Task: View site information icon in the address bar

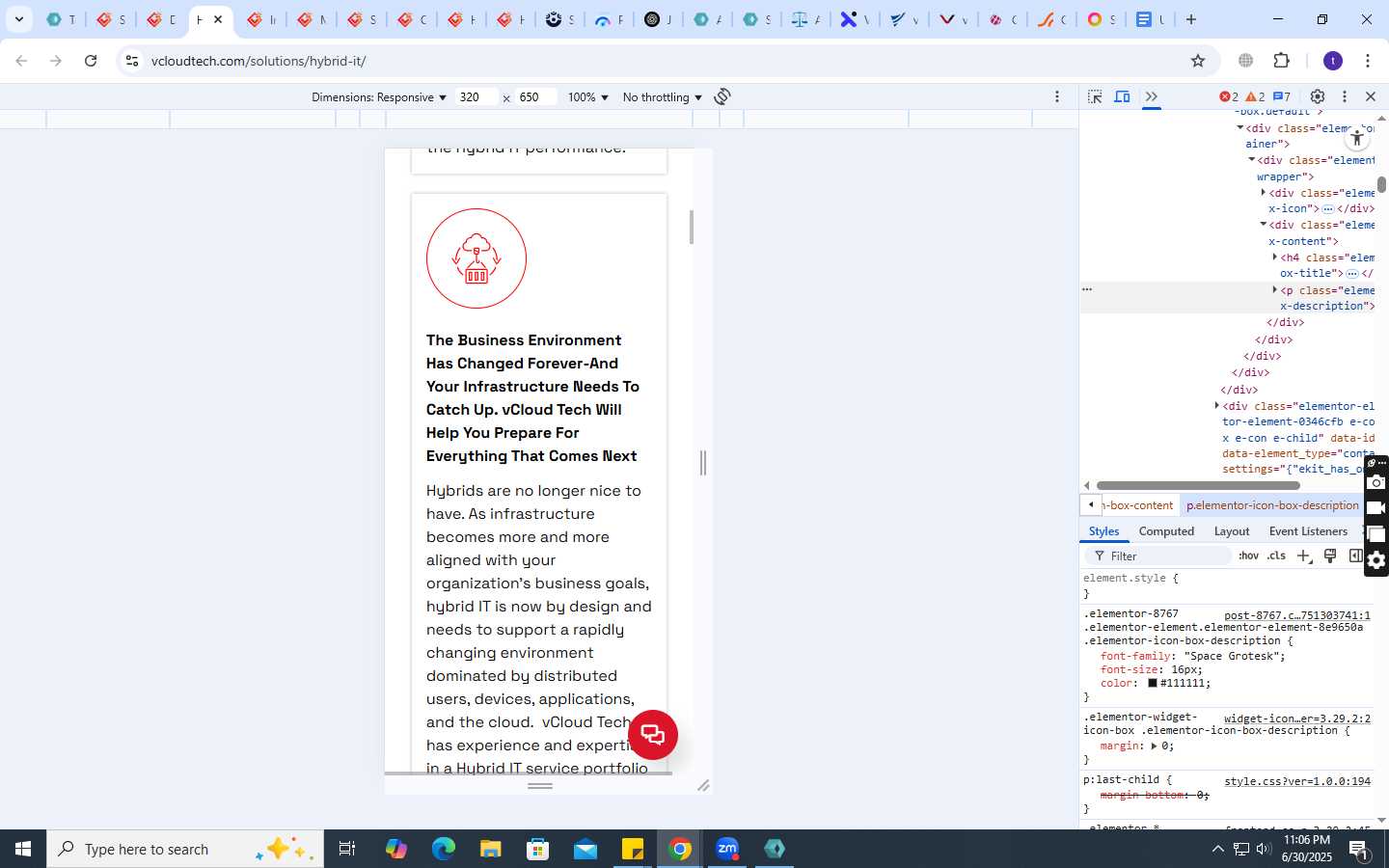Action: pos(132,61)
